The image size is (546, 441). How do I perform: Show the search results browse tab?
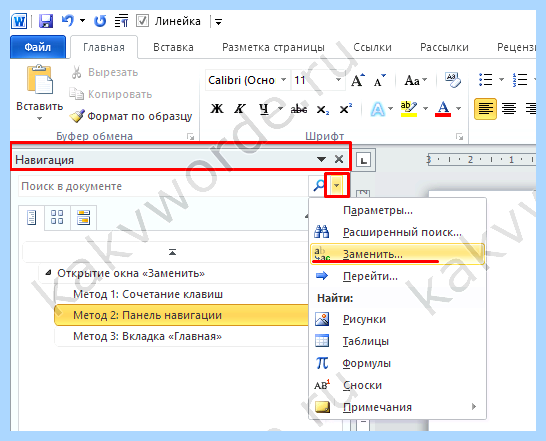click(x=84, y=217)
